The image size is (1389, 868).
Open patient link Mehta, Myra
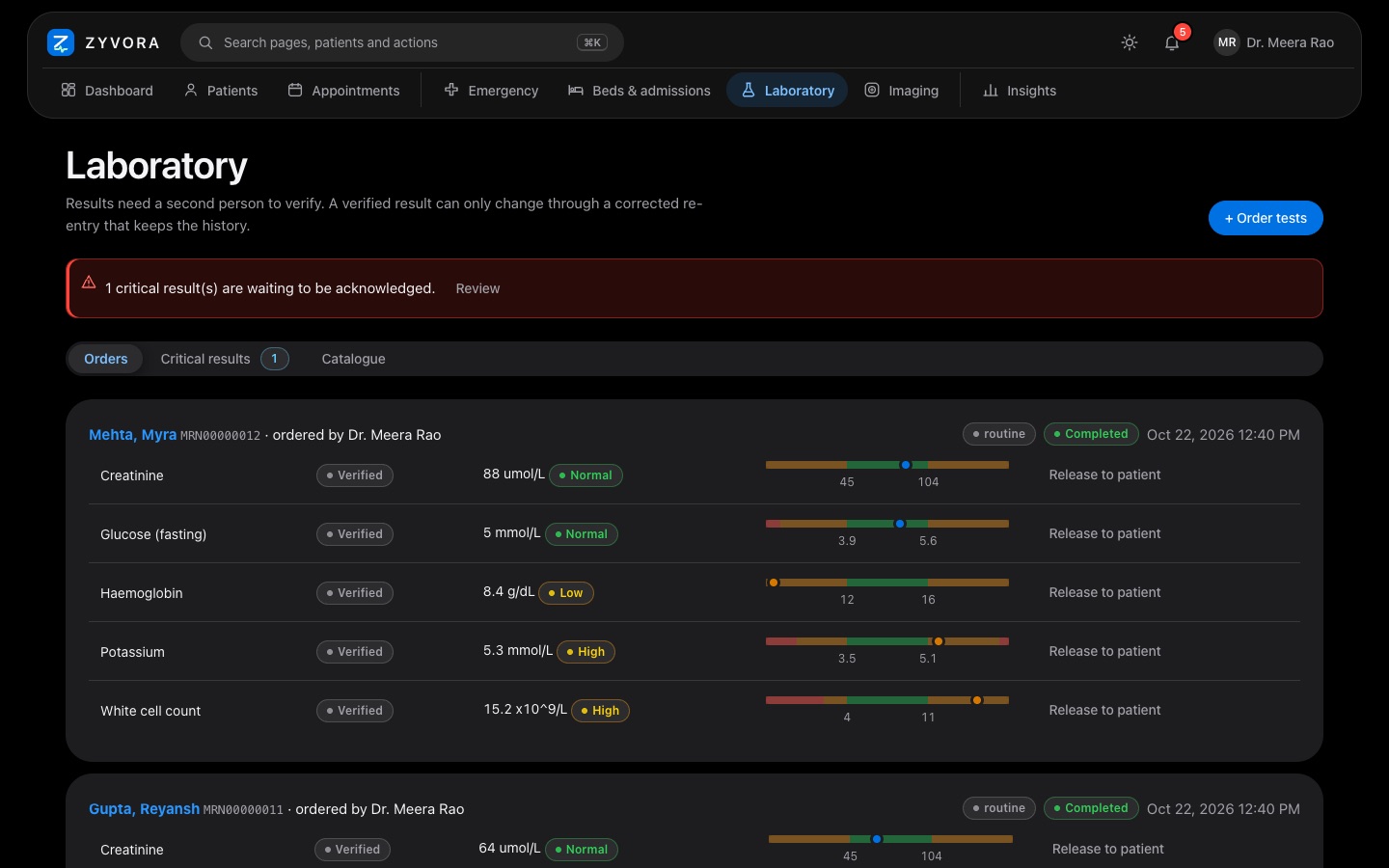[132, 435]
